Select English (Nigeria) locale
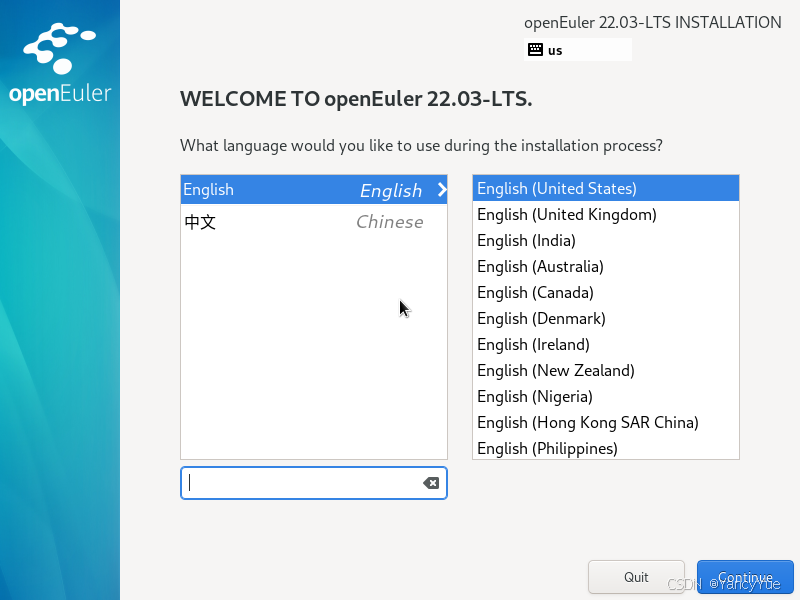800x600 pixels. point(533,396)
